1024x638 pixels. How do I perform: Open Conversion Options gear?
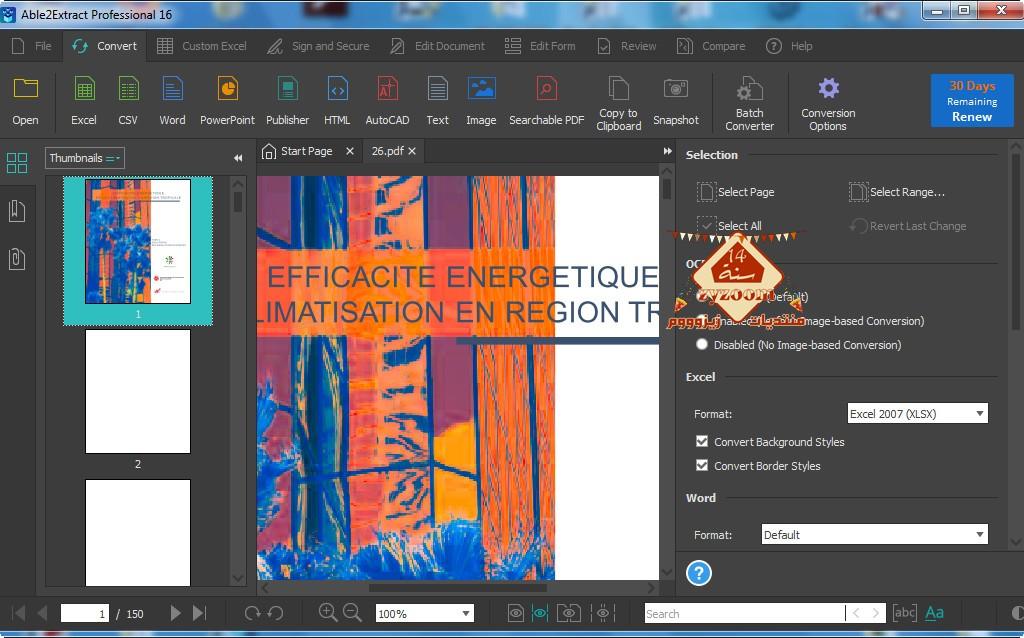tap(828, 103)
